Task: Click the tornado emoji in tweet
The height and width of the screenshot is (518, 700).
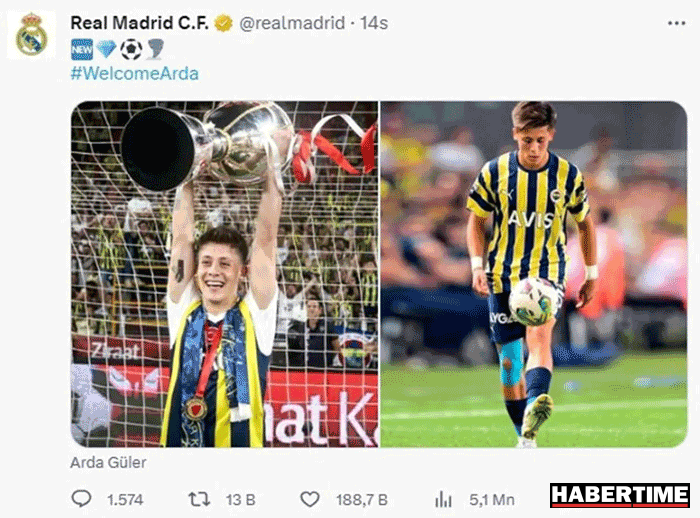Action: 155,49
